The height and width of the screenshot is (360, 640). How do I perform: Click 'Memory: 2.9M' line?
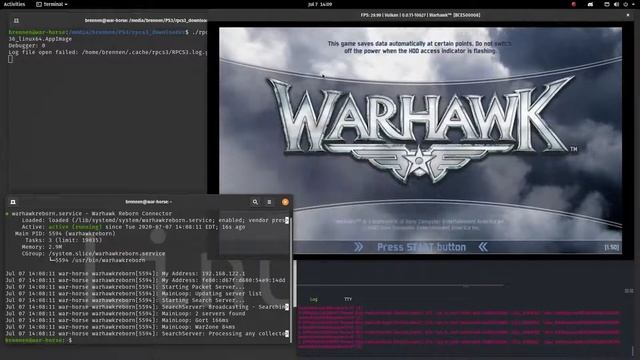pos(42,247)
